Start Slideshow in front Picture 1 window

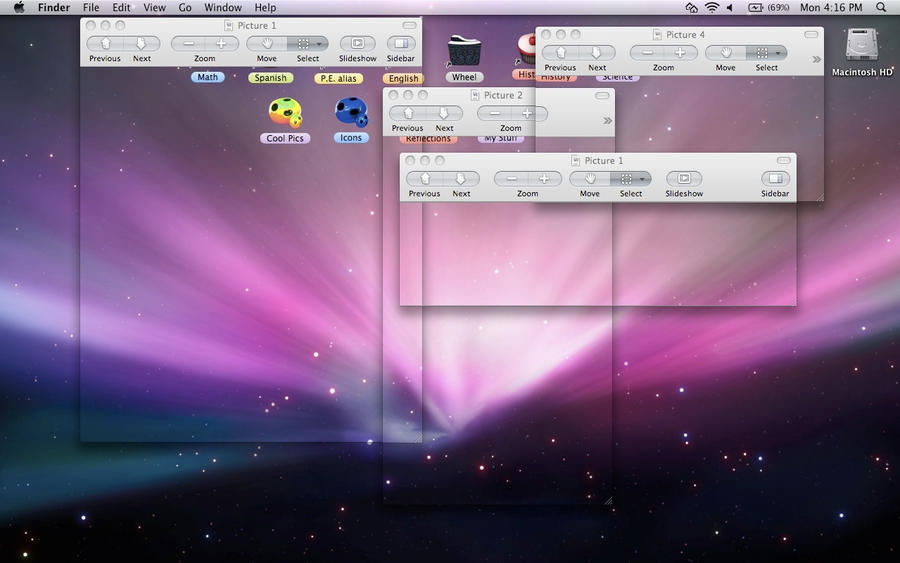click(684, 179)
